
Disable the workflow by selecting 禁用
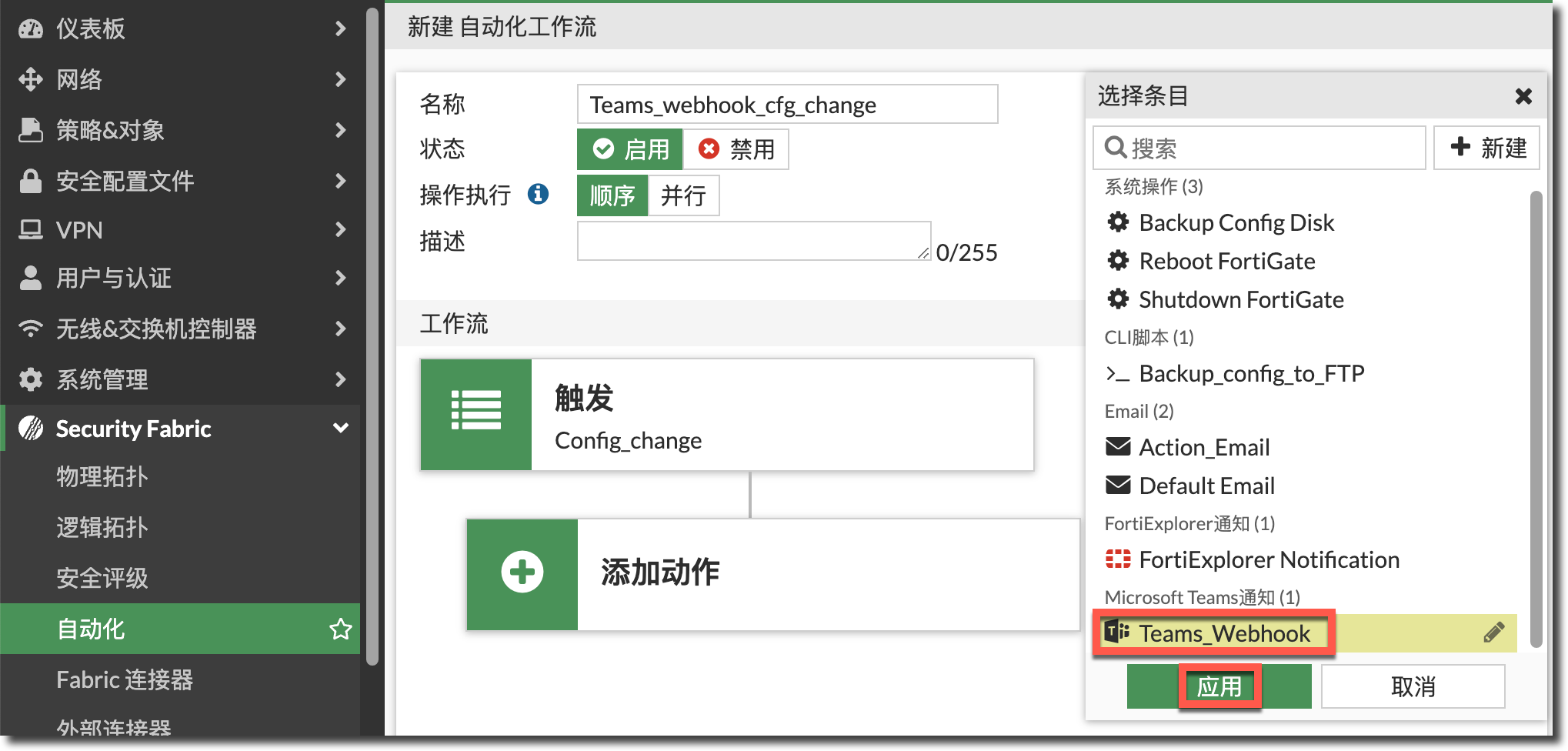[736, 149]
